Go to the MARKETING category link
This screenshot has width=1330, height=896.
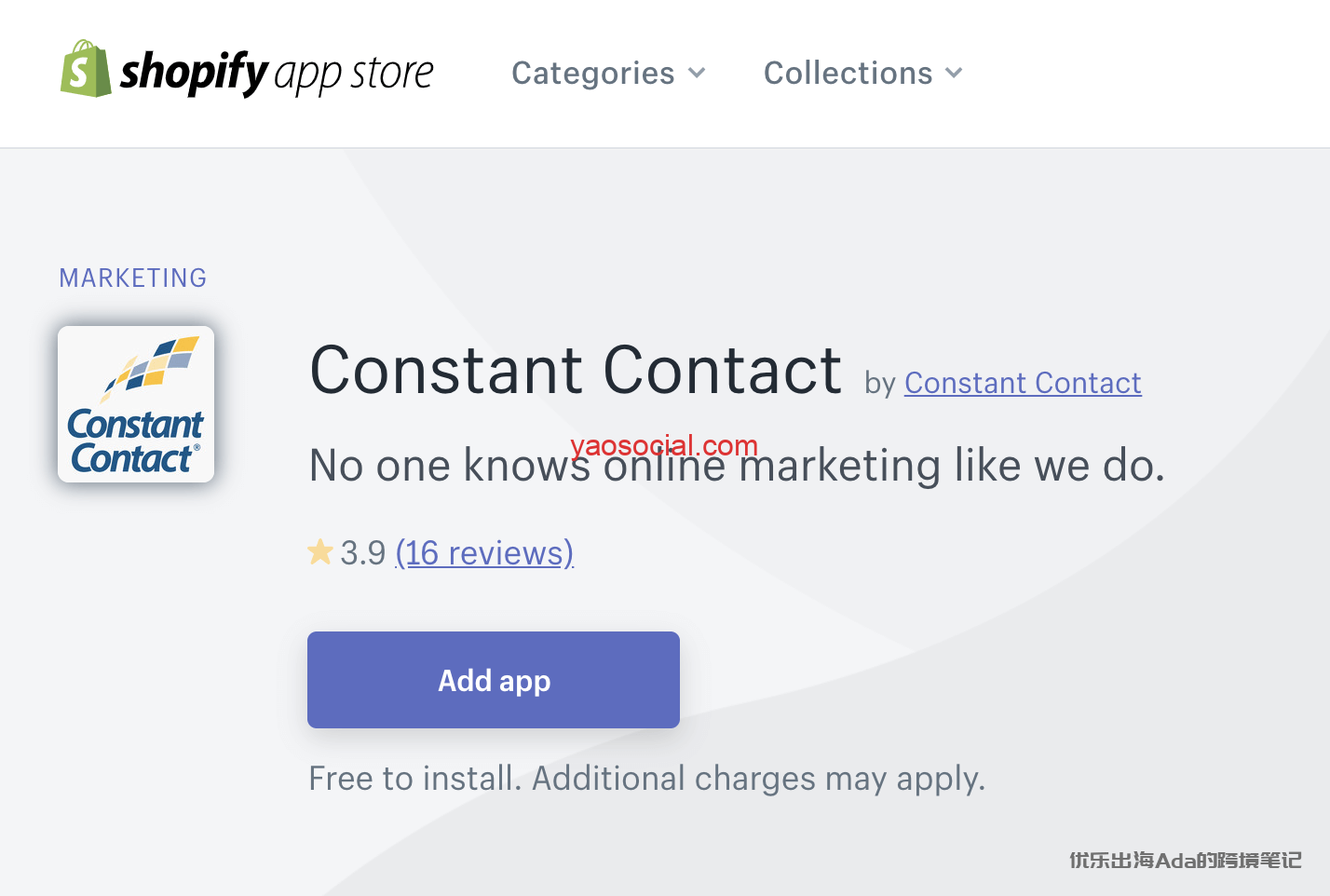133,278
